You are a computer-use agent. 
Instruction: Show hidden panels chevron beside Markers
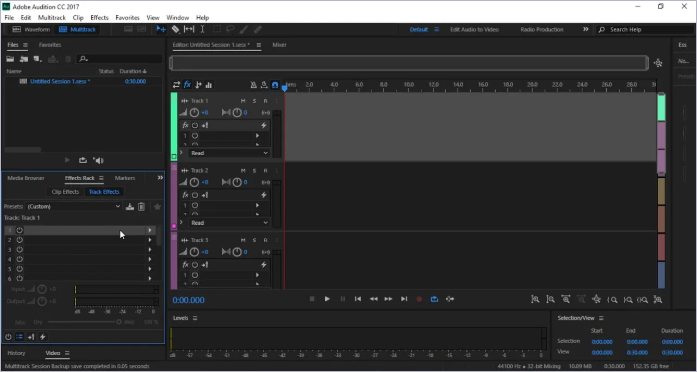point(160,178)
